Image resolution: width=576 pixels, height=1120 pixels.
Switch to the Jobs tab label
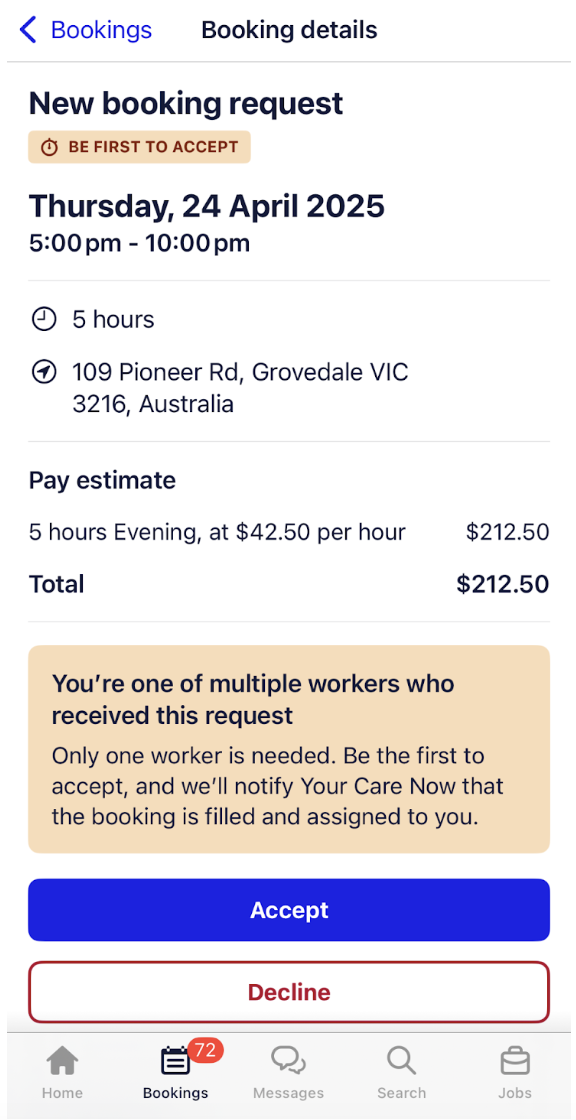(x=515, y=1093)
